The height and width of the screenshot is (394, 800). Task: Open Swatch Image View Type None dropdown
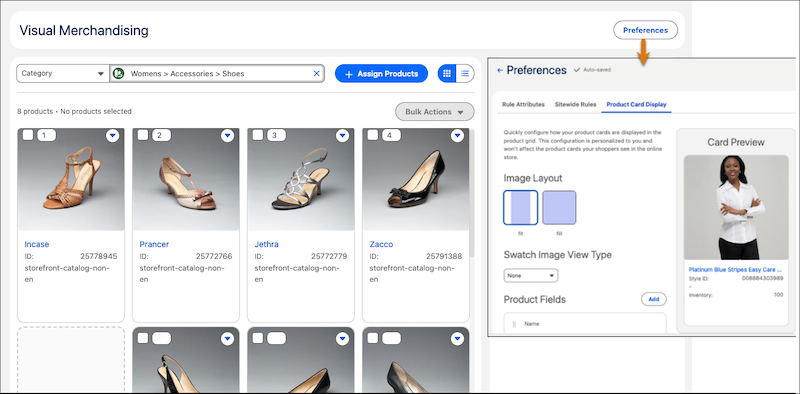531,276
